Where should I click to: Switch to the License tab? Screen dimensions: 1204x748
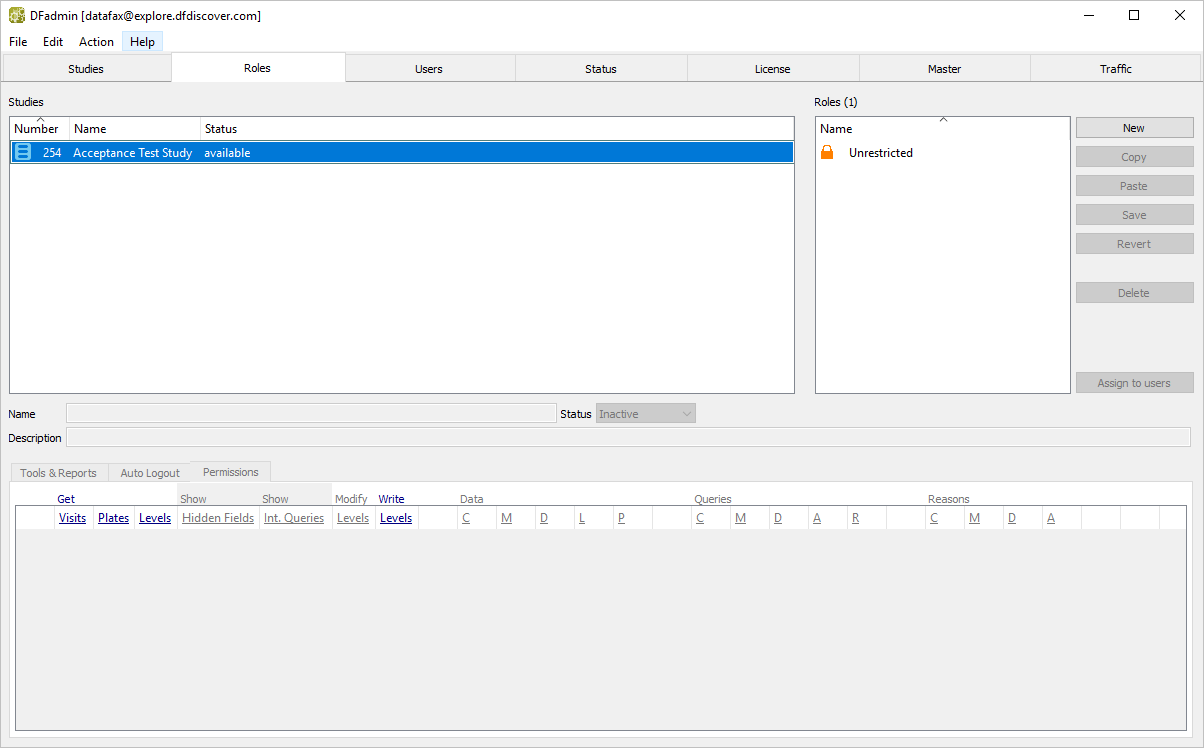772,69
